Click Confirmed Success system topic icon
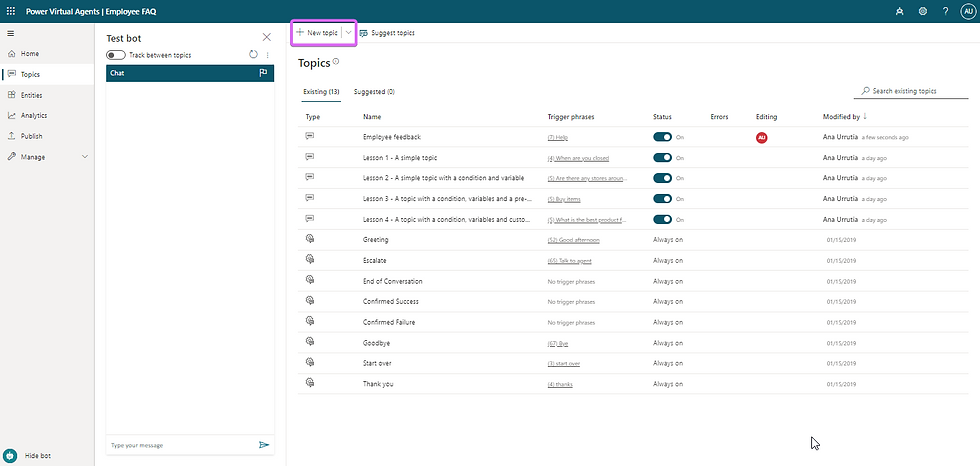 tap(309, 300)
